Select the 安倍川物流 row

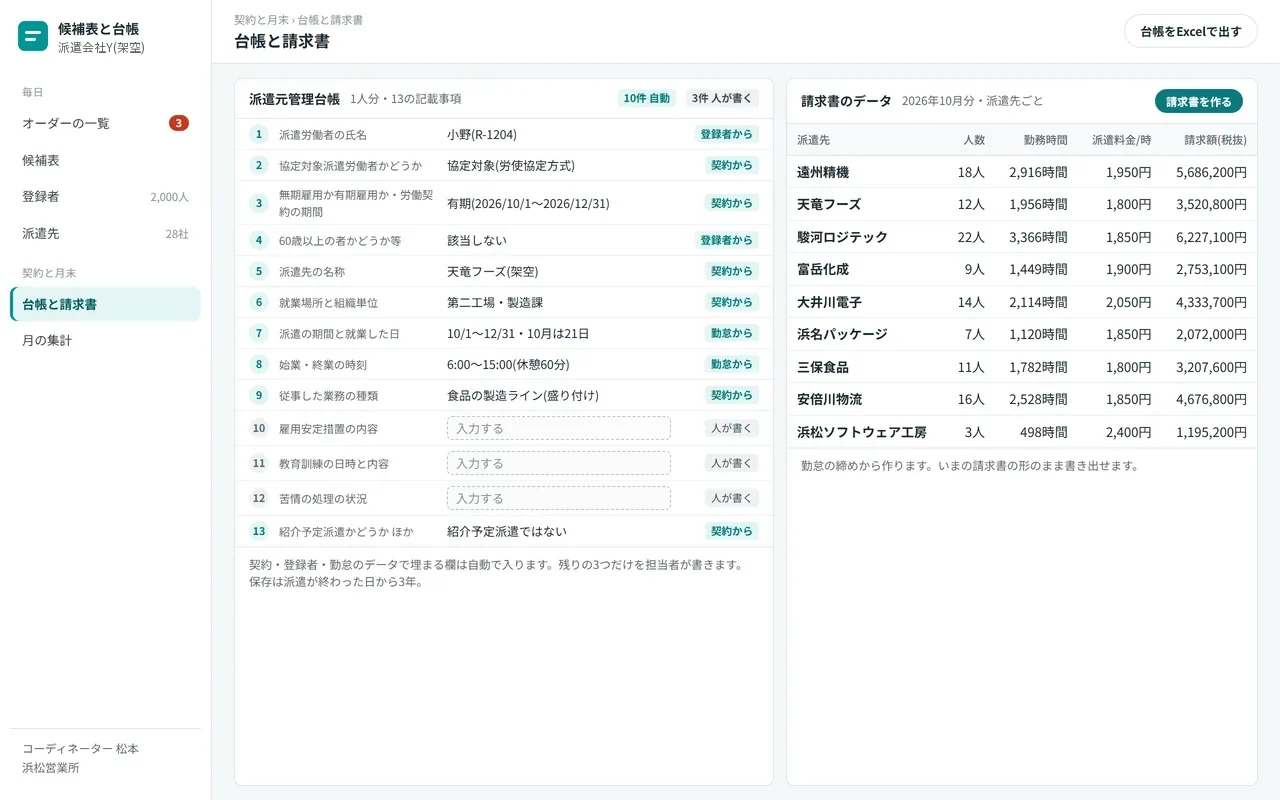(x=1022, y=399)
